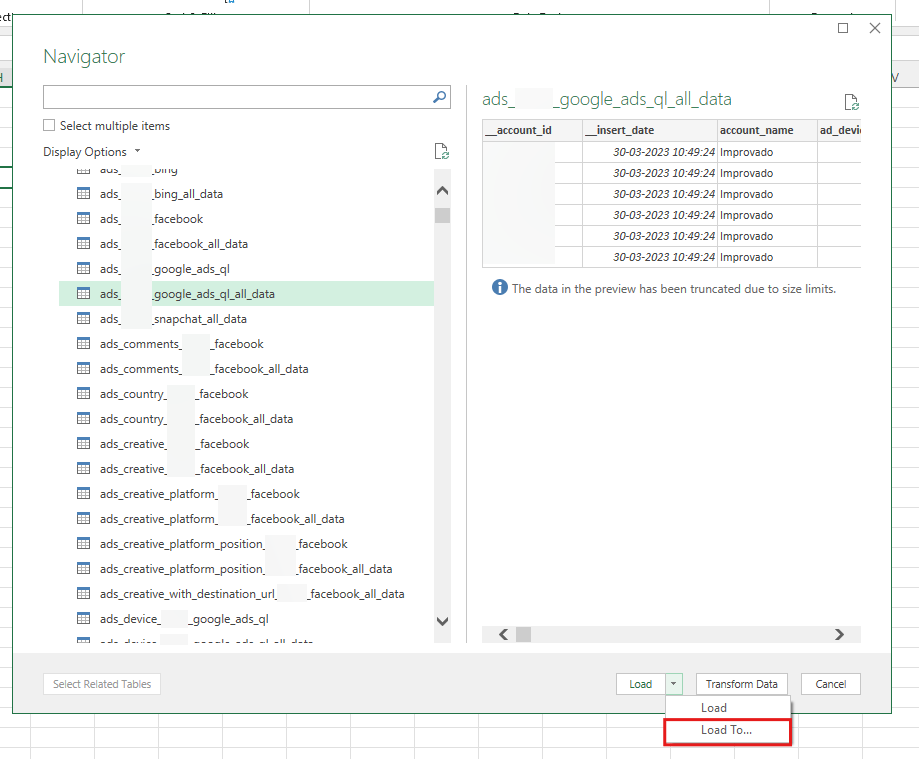The height and width of the screenshot is (759, 919).
Task: Click the info icon by truncated message
Action: 500,287
